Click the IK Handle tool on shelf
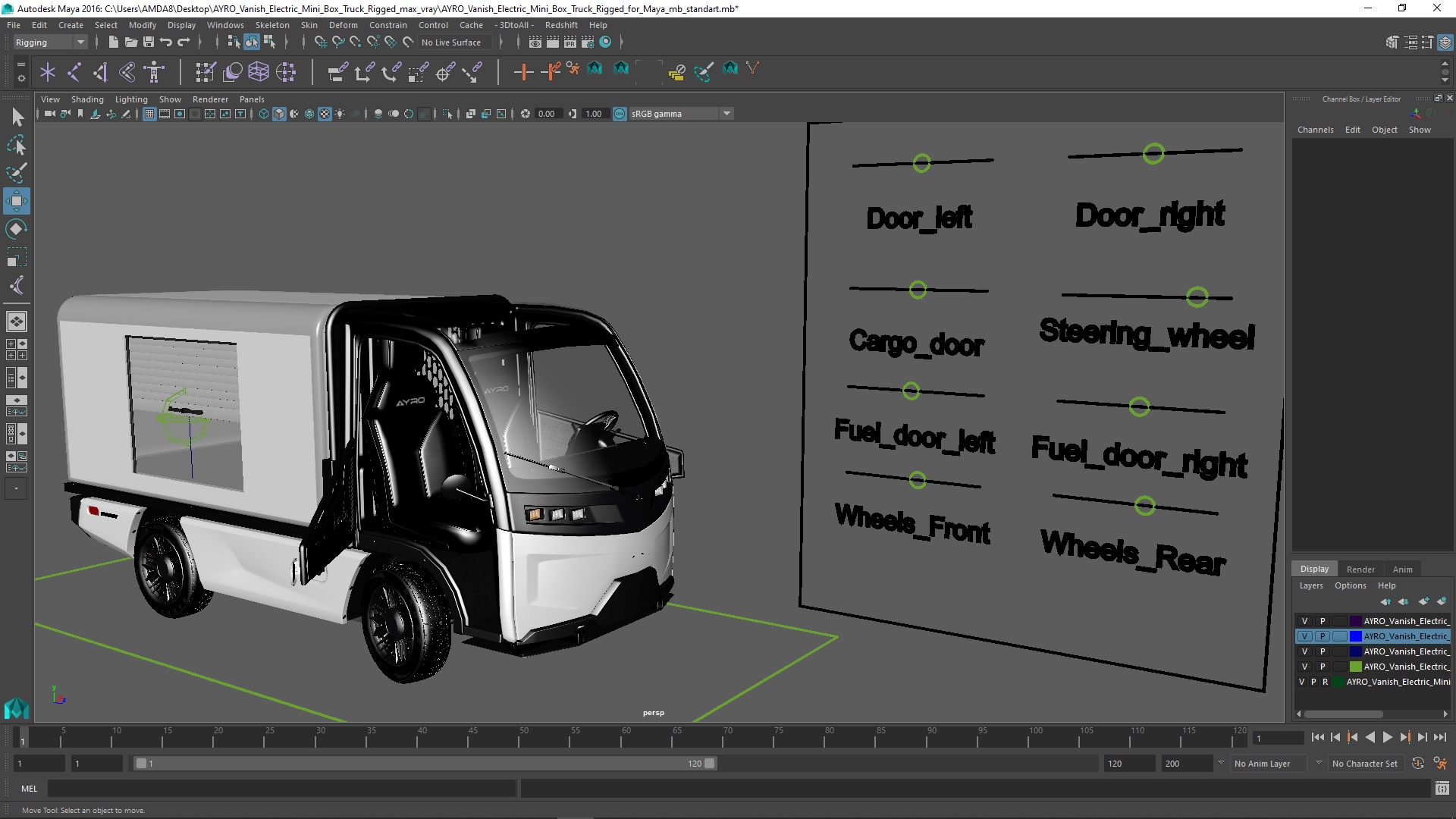Screen dimensions: 1456x819 point(101,72)
